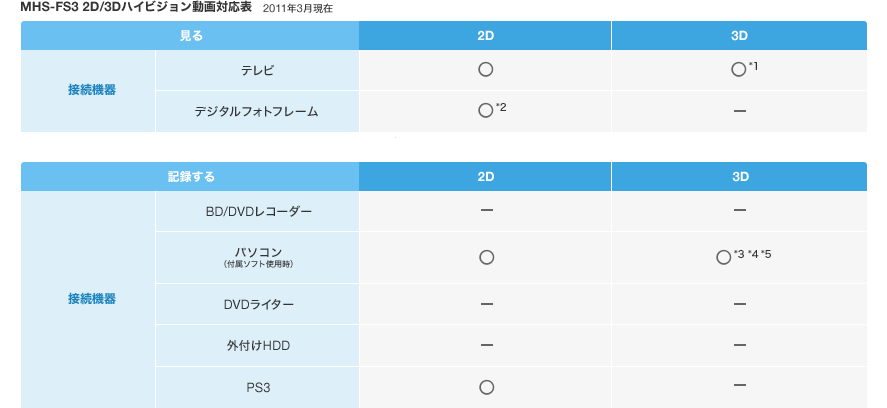Click the DVDライター row label
The height and width of the screenshot is (408, 887).
click(x=257, y=303)
